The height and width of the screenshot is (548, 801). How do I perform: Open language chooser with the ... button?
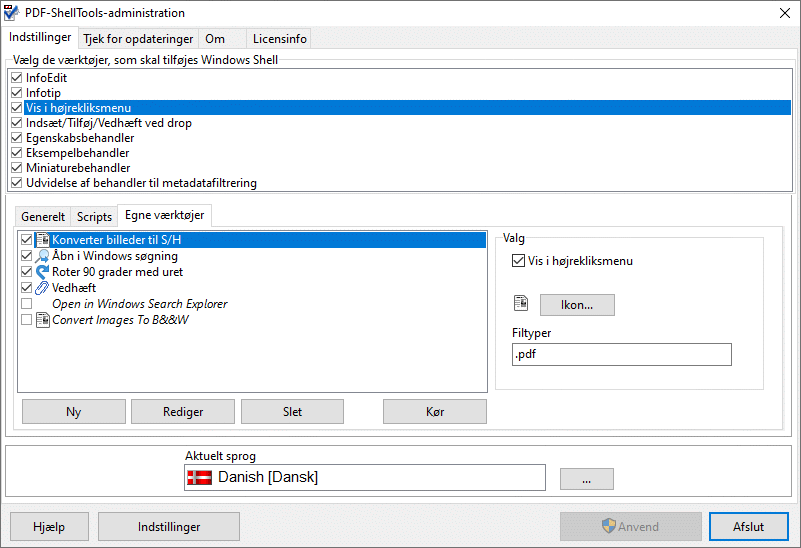(586, 479)
